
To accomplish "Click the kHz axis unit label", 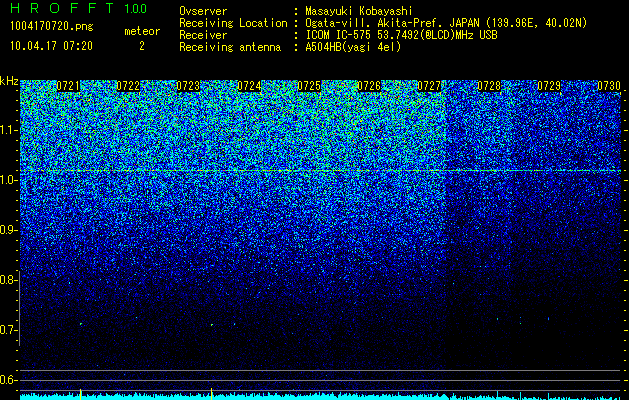I will tap(9, 81).
